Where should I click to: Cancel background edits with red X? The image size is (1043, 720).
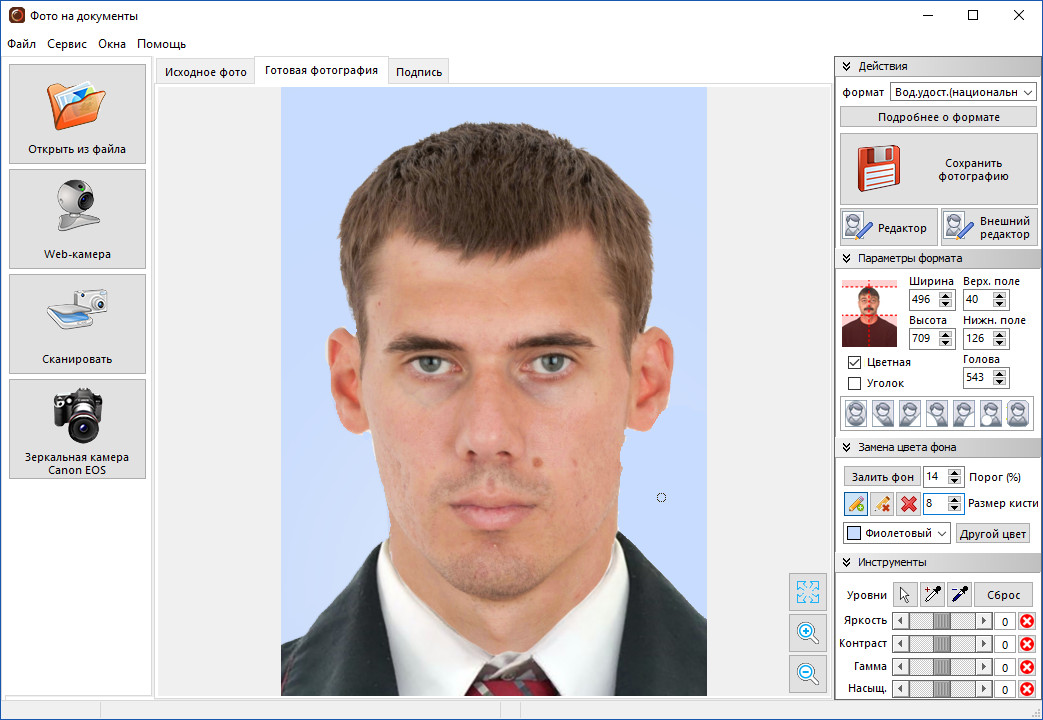point(908,504)
